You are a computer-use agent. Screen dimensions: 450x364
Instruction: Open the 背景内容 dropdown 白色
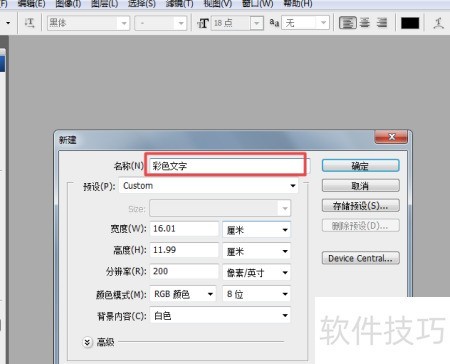[220, 315]
